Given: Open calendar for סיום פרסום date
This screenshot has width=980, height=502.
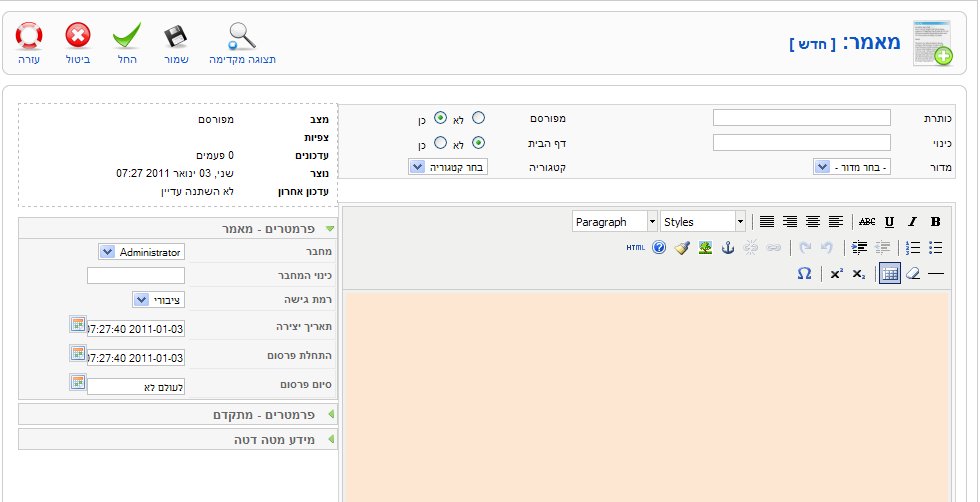Looking at the screenshot, I should pyautogui.click(x=77, y=382).
